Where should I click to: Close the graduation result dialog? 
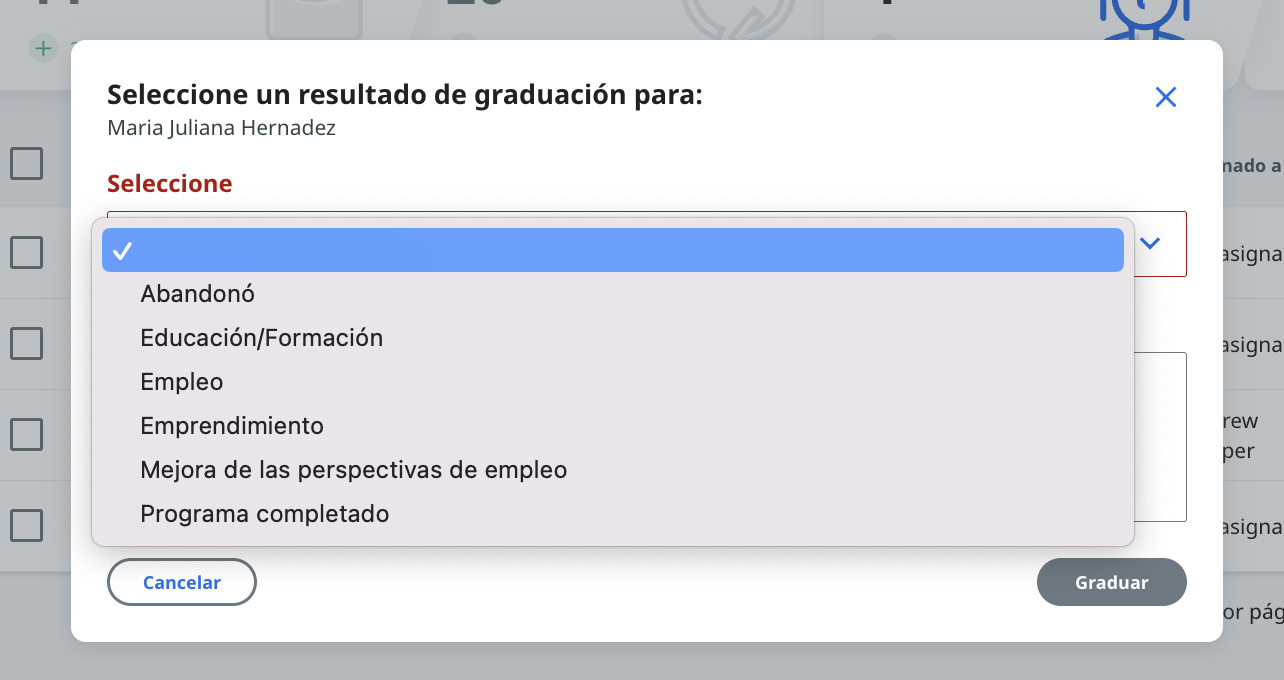[x=1165, y=97]
